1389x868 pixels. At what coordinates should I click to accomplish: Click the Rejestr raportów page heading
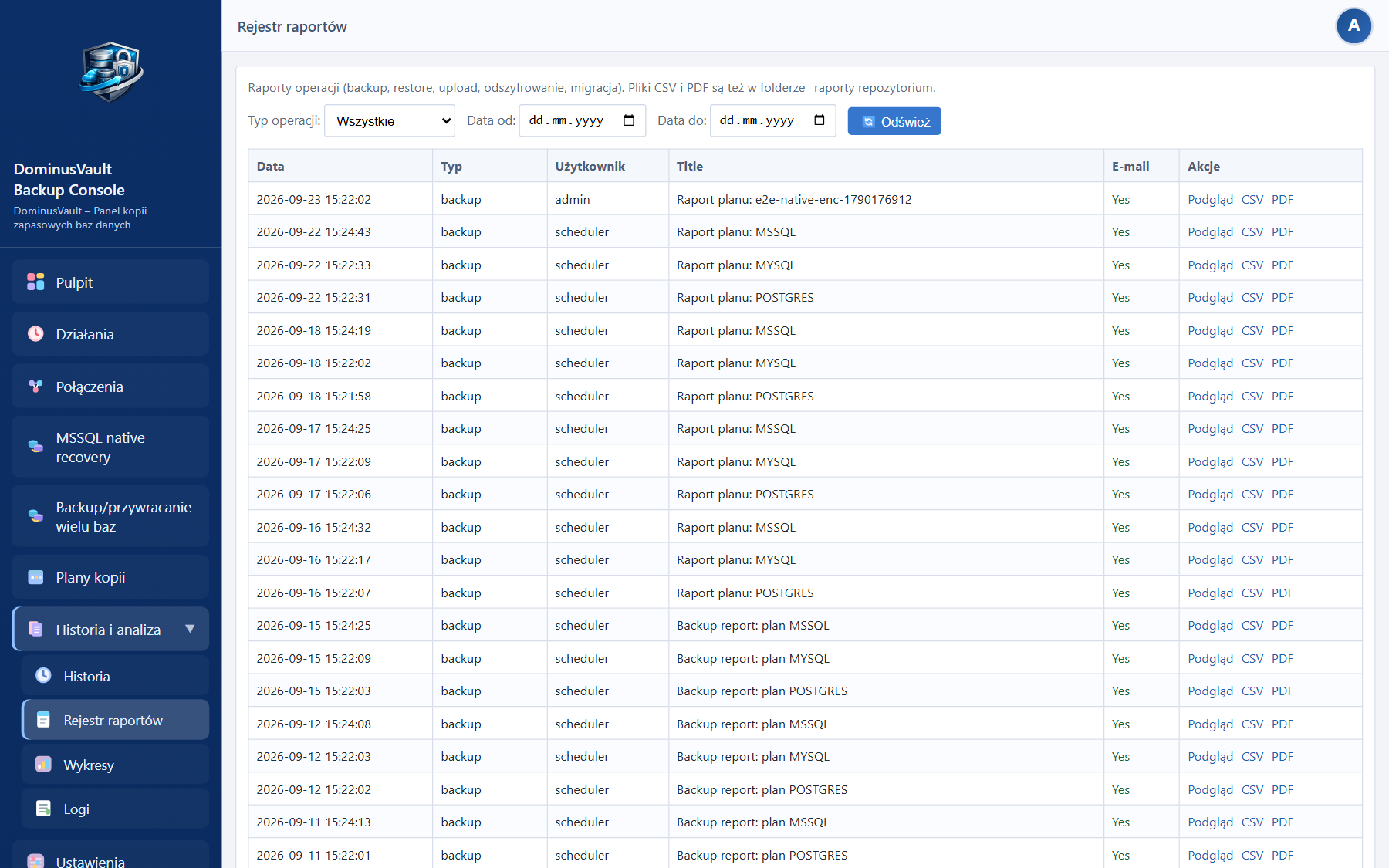[292, 26]
